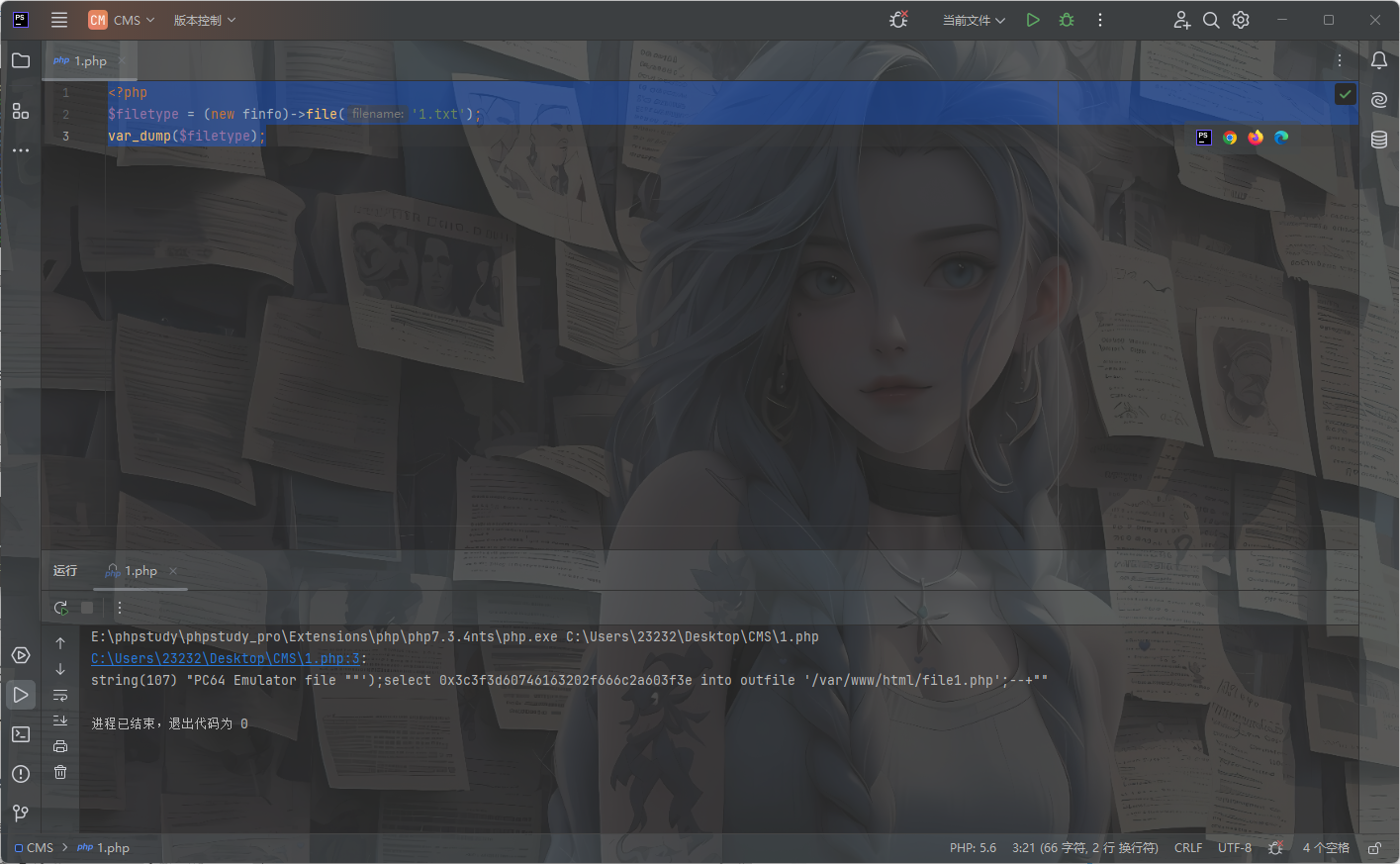The width and height of the screenshot is (1400, 864).
Task: Start debugging with the bug icon
Action: [x=1067, y=20]
